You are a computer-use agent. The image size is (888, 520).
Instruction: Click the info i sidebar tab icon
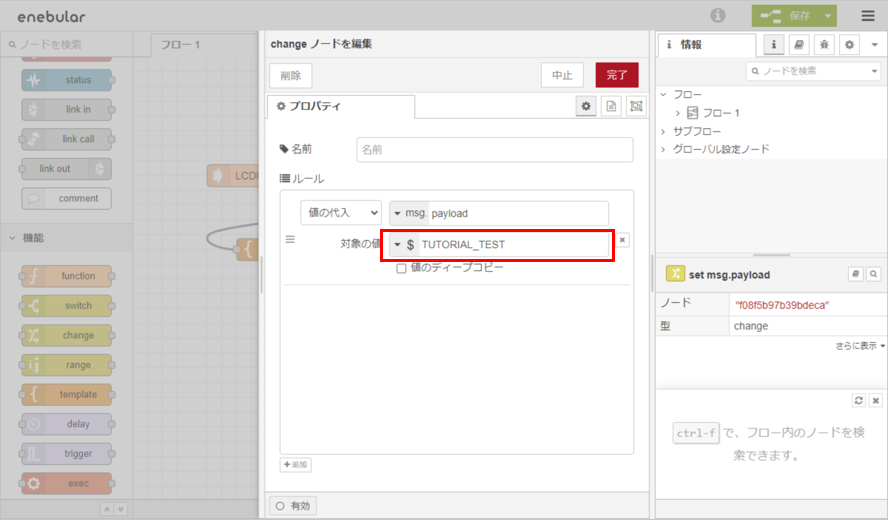coord(774,44)
